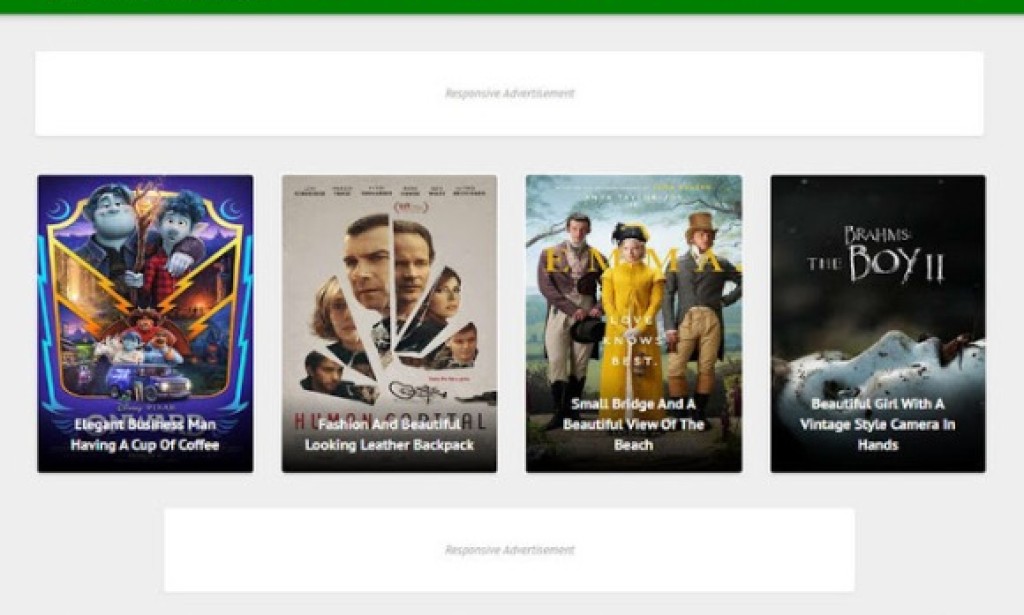Open the Brahms The Boy II poster card
This screenshot has height=615, width=1024.
878,323
